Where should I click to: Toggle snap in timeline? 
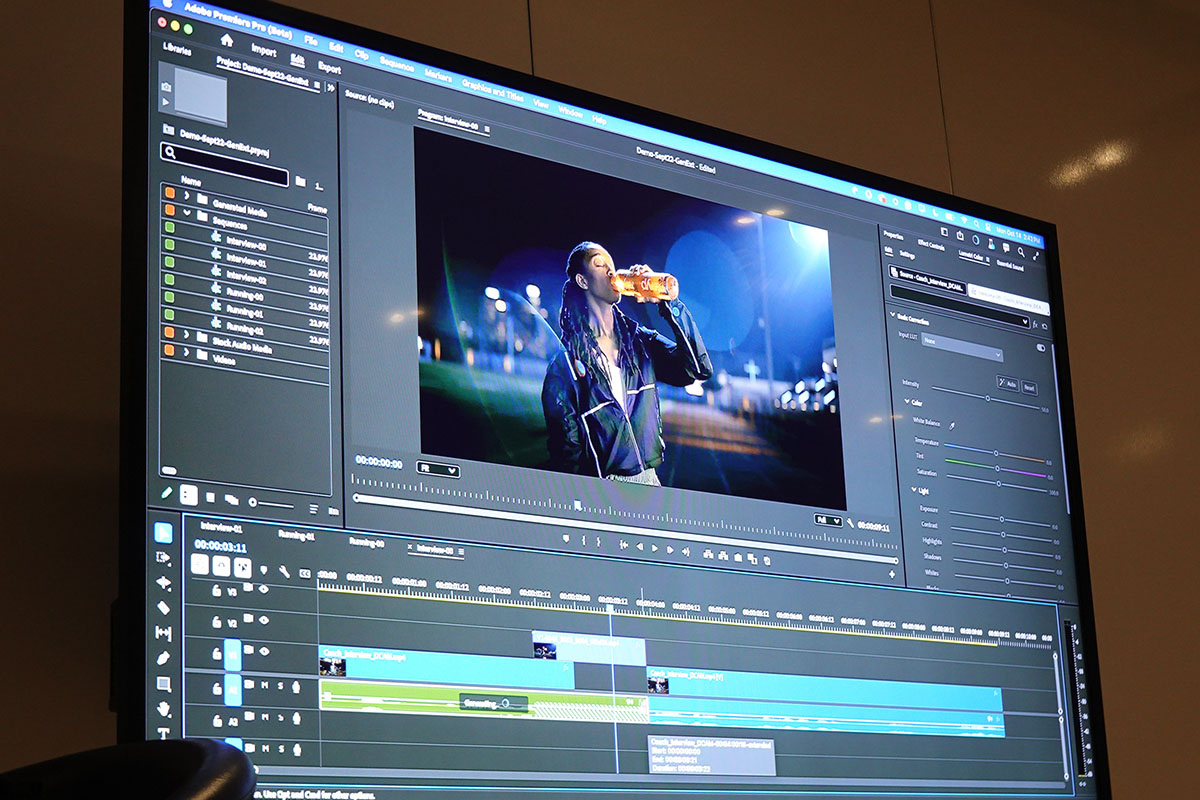tap(221, 566)
